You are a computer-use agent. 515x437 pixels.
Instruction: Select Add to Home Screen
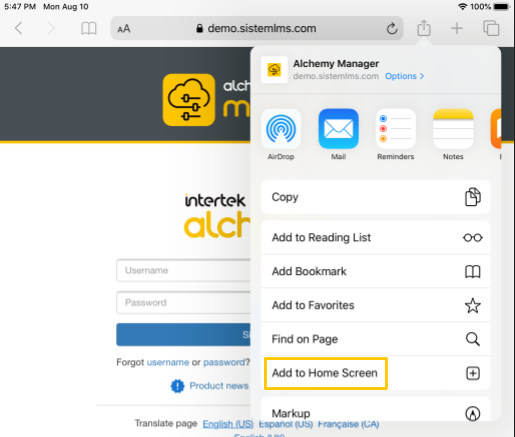pos(376,373)
